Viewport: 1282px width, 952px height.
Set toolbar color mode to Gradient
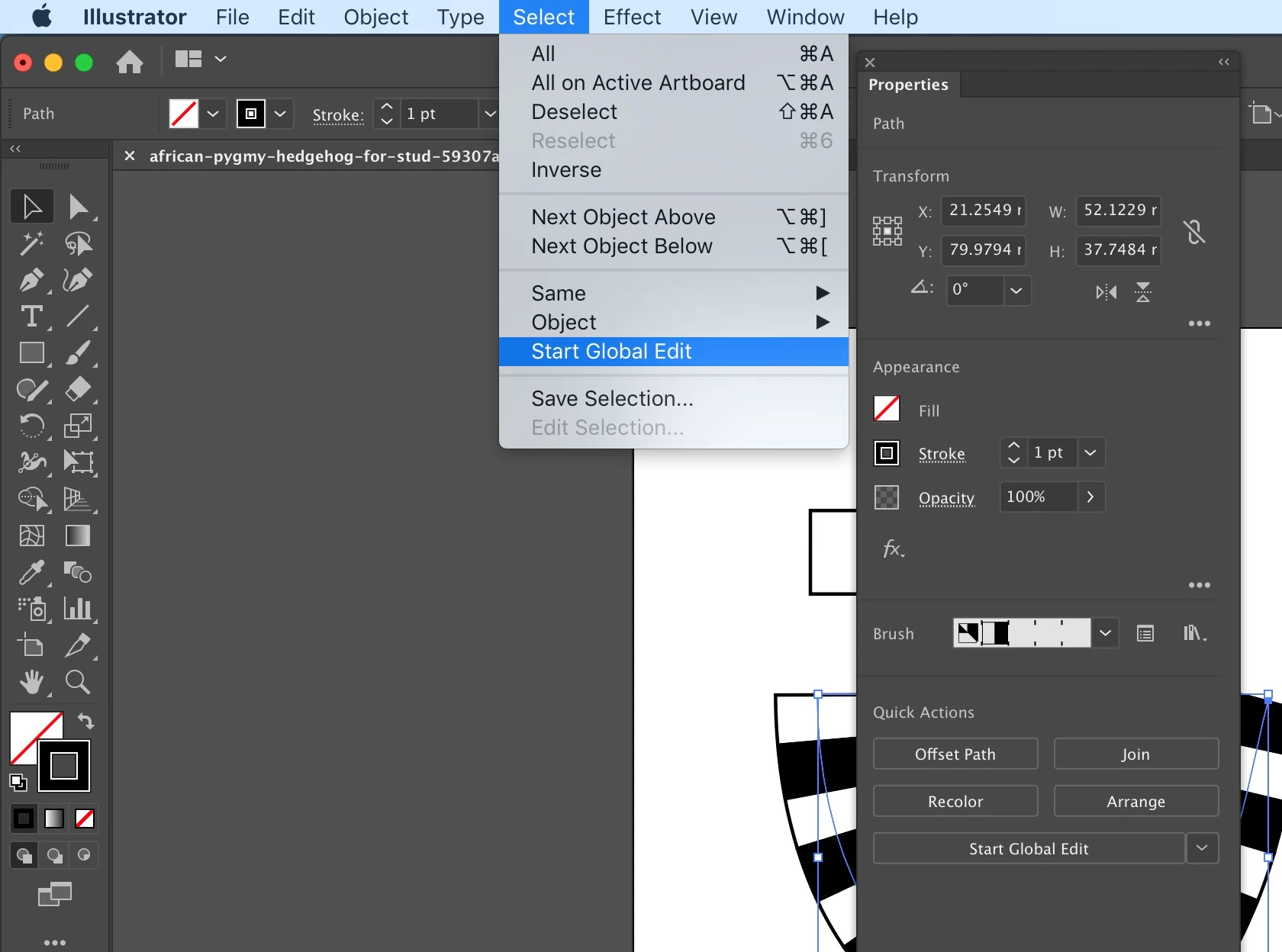tap(54, 819)
